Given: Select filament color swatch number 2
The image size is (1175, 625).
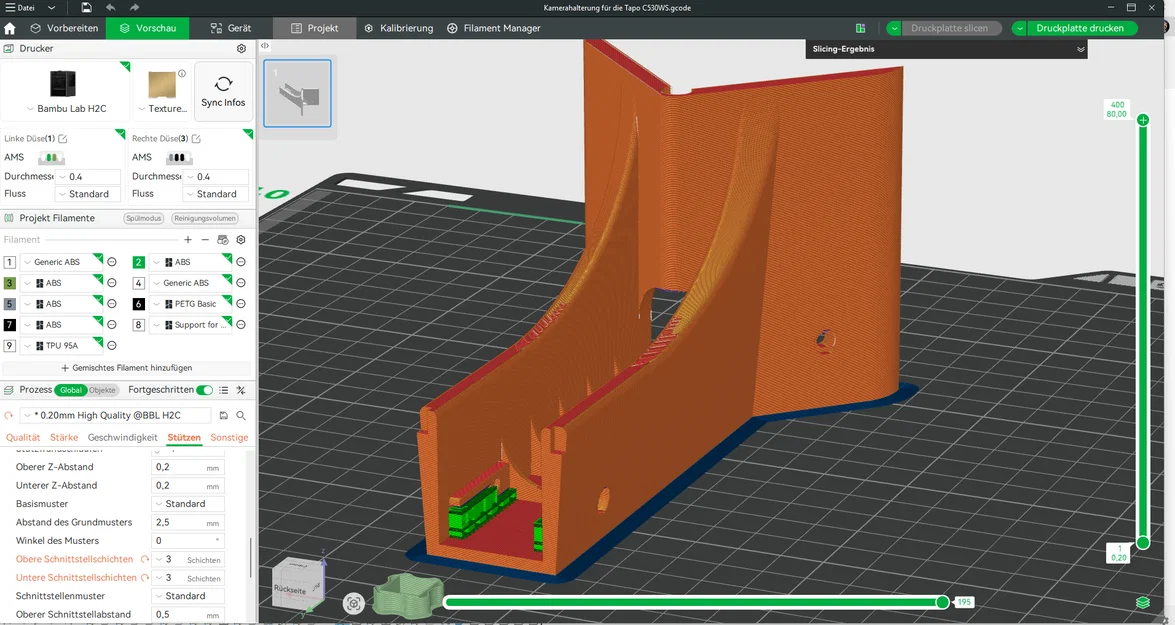Looking at the screenshot, I should point(139,262).
